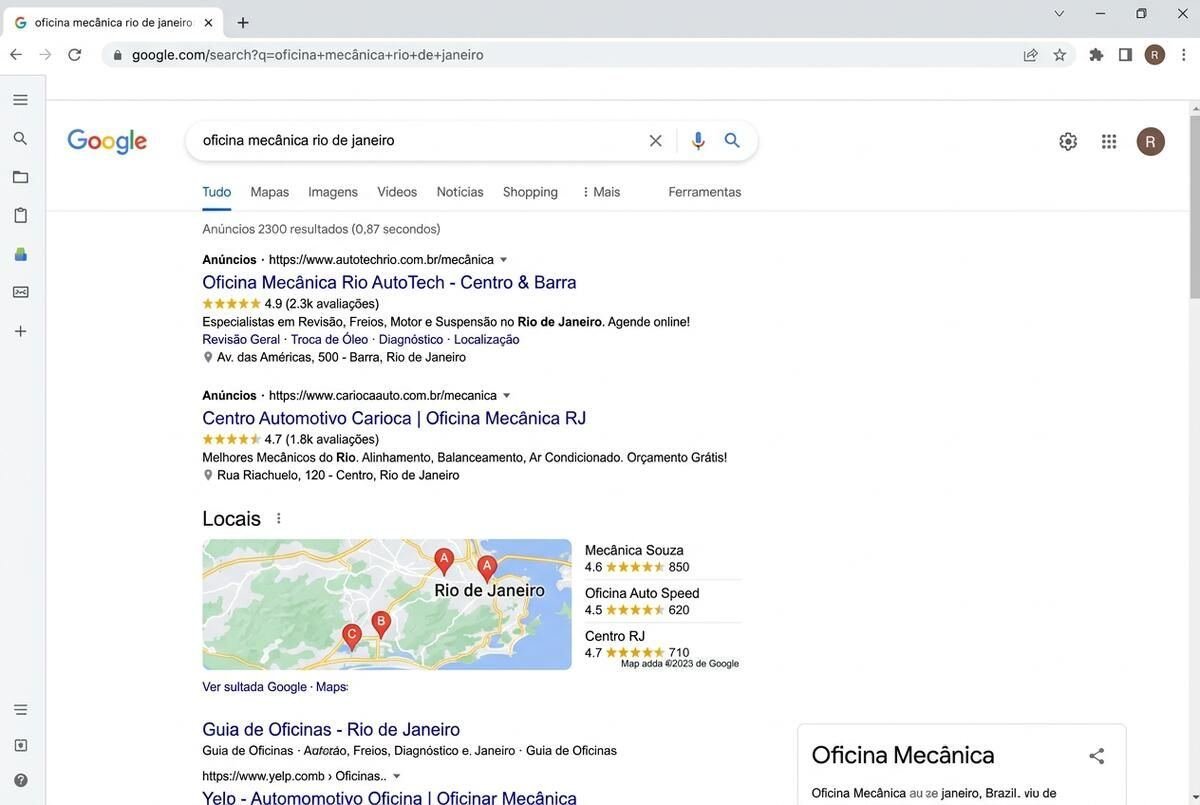Click map pin B on the Rio map
Viewport: 1200px width, 805px height.
click(381, 624)
